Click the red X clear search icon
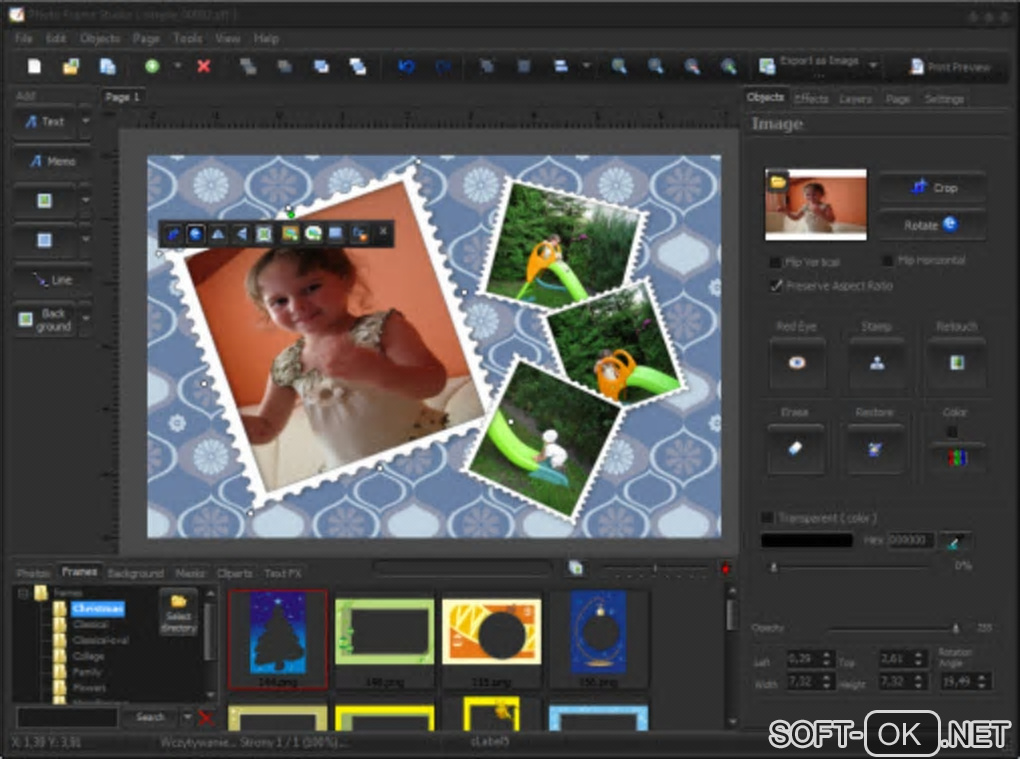The image size is (1020, 759). [206, 717]
